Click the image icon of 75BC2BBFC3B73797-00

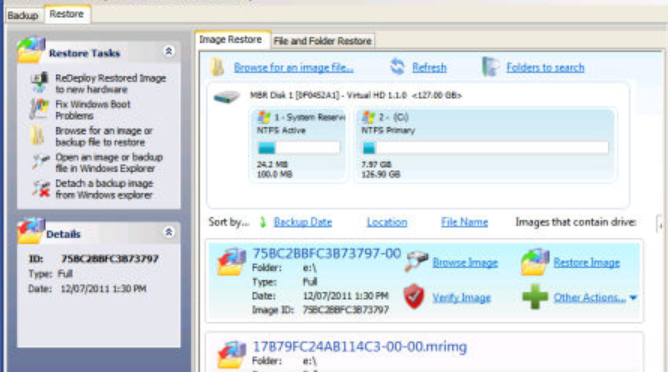[x=231, y=262]
